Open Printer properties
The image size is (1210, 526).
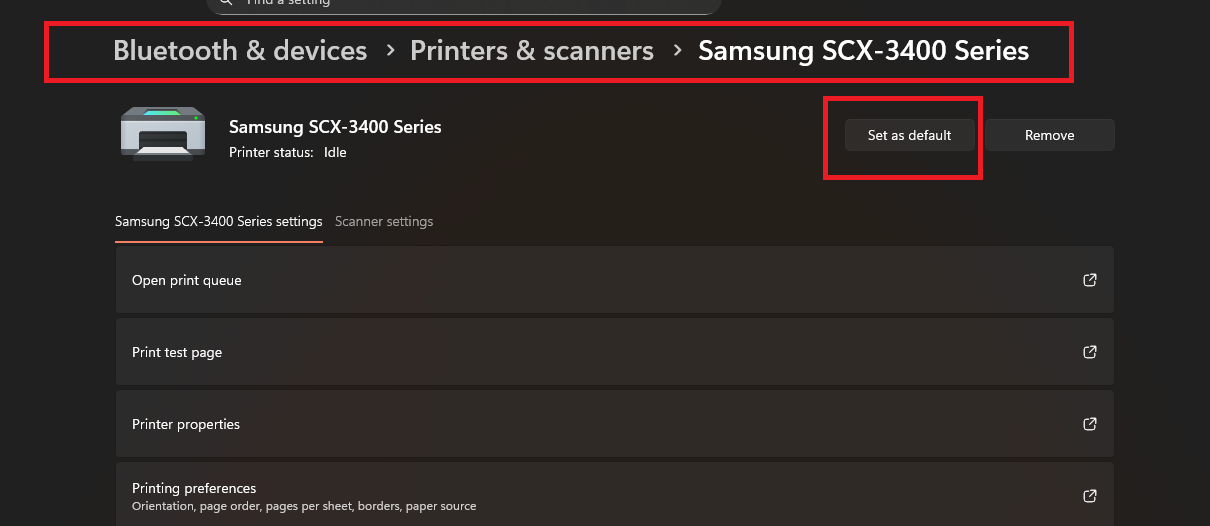tap(186, 424)
